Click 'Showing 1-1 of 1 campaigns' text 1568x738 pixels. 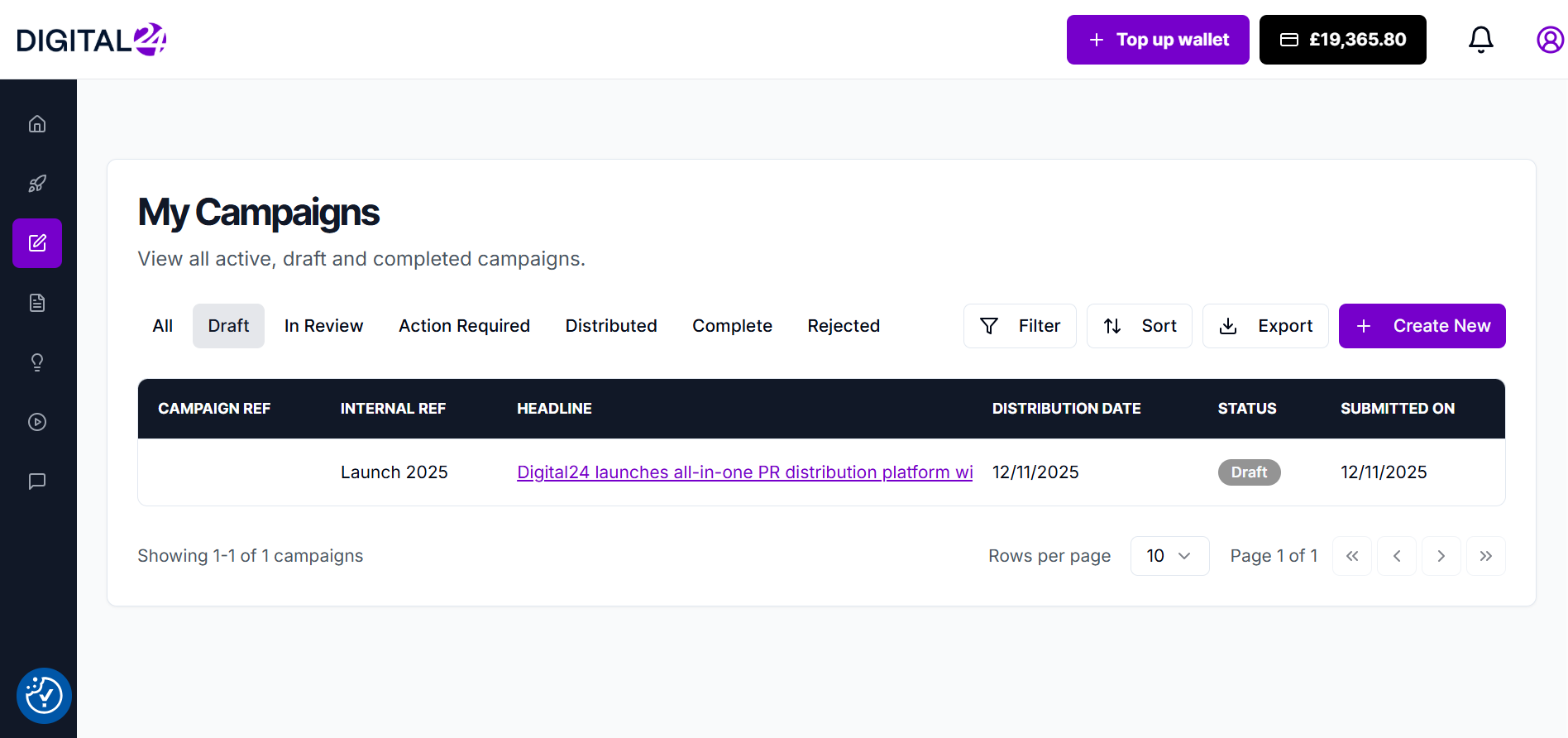pos(251,556)
